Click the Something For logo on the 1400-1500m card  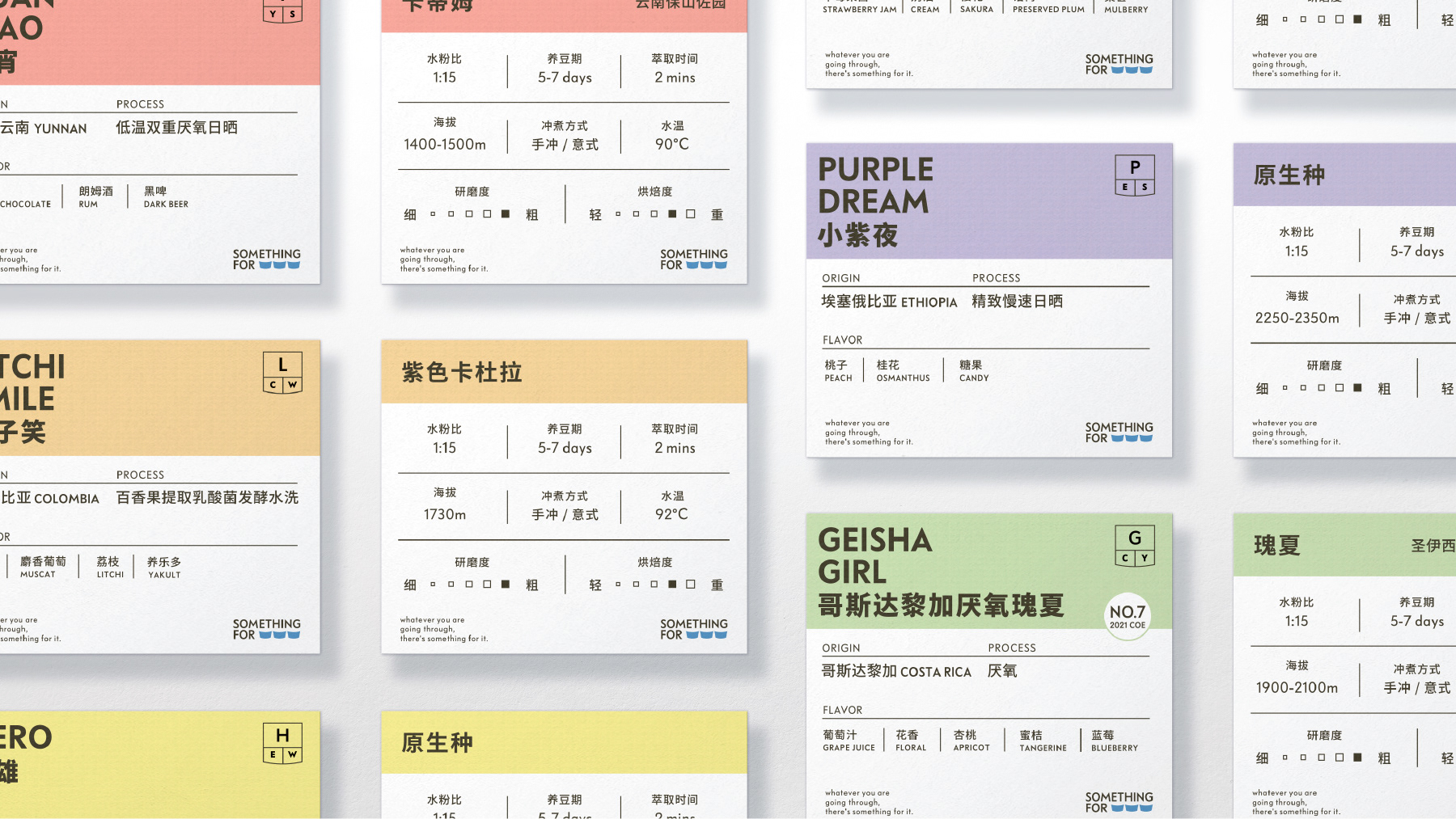pyautogui.click(x=693, y=259)
